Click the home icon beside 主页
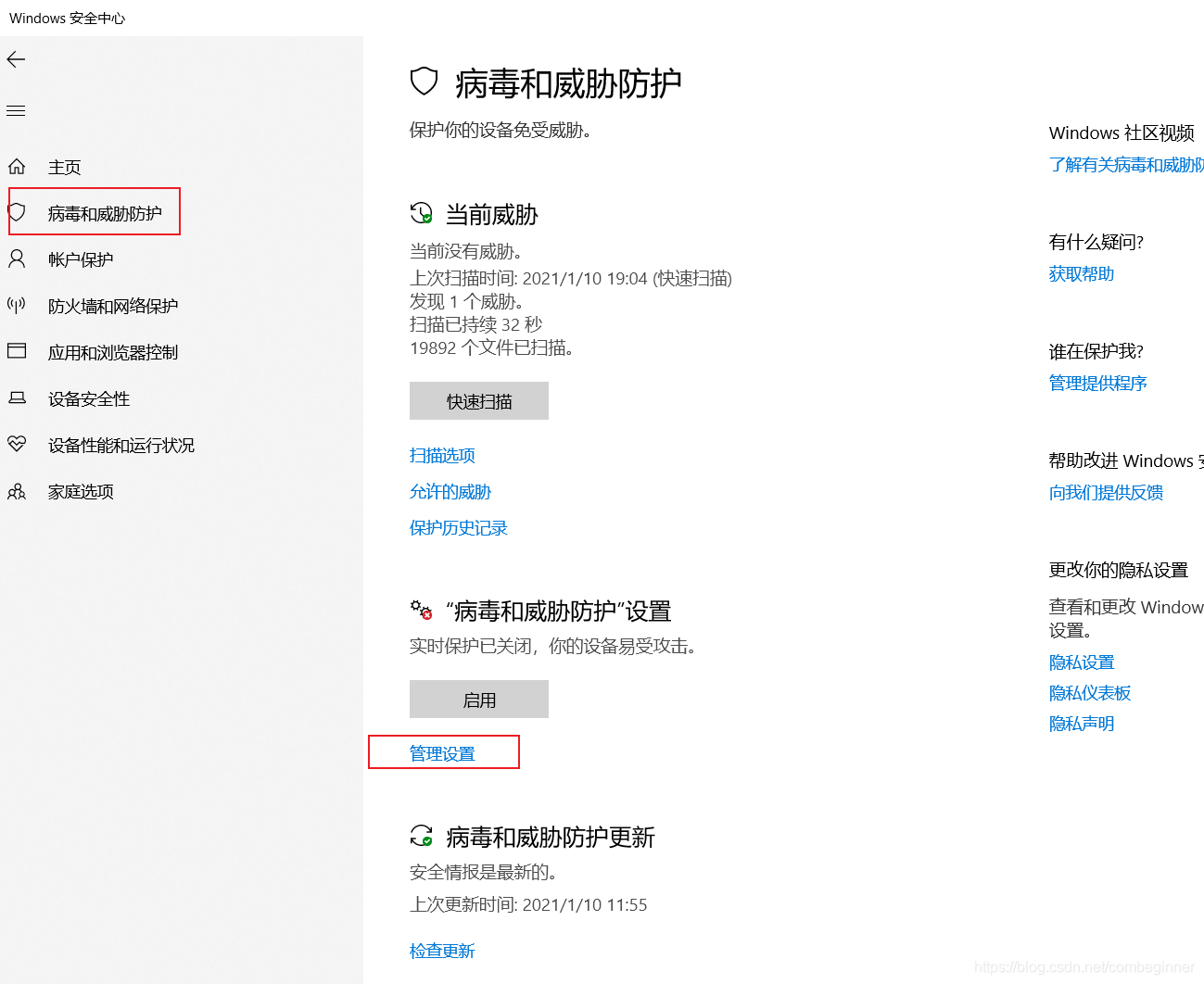Image resolution: width=1204 pixels, height=984 pixels. coord(17,167)
